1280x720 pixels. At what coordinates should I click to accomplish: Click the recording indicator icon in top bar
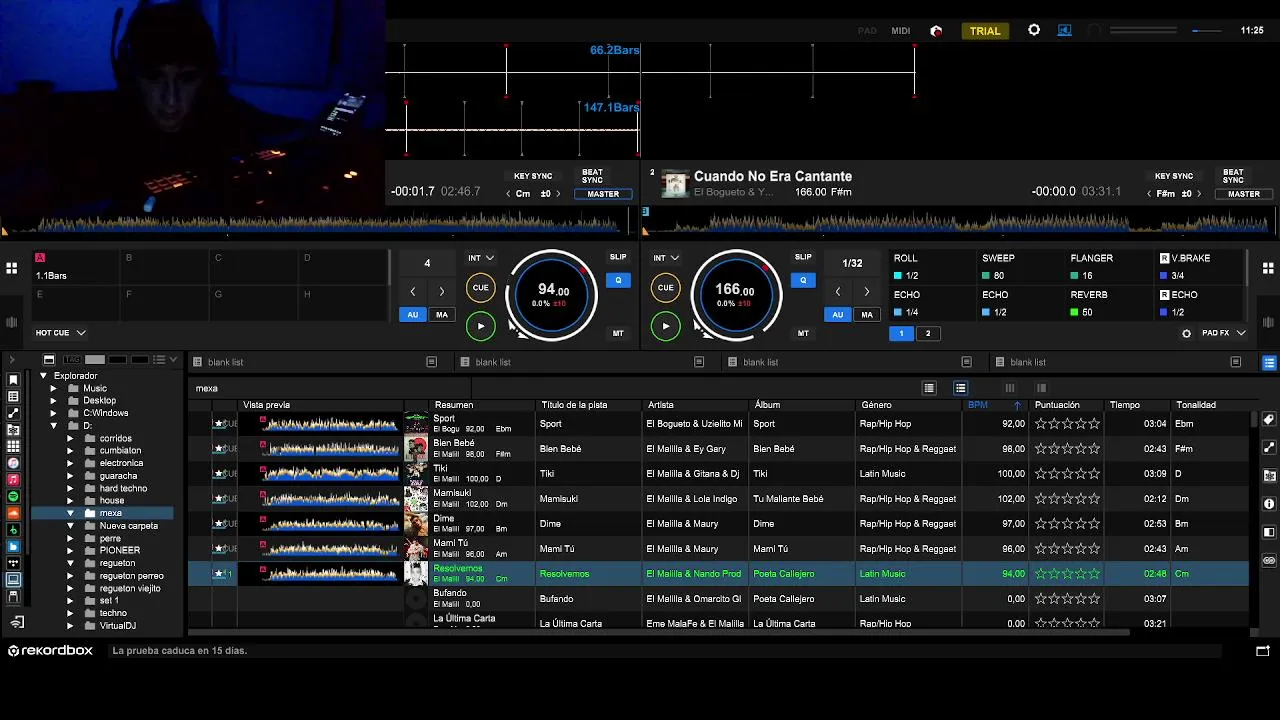[x=936, y=31]
